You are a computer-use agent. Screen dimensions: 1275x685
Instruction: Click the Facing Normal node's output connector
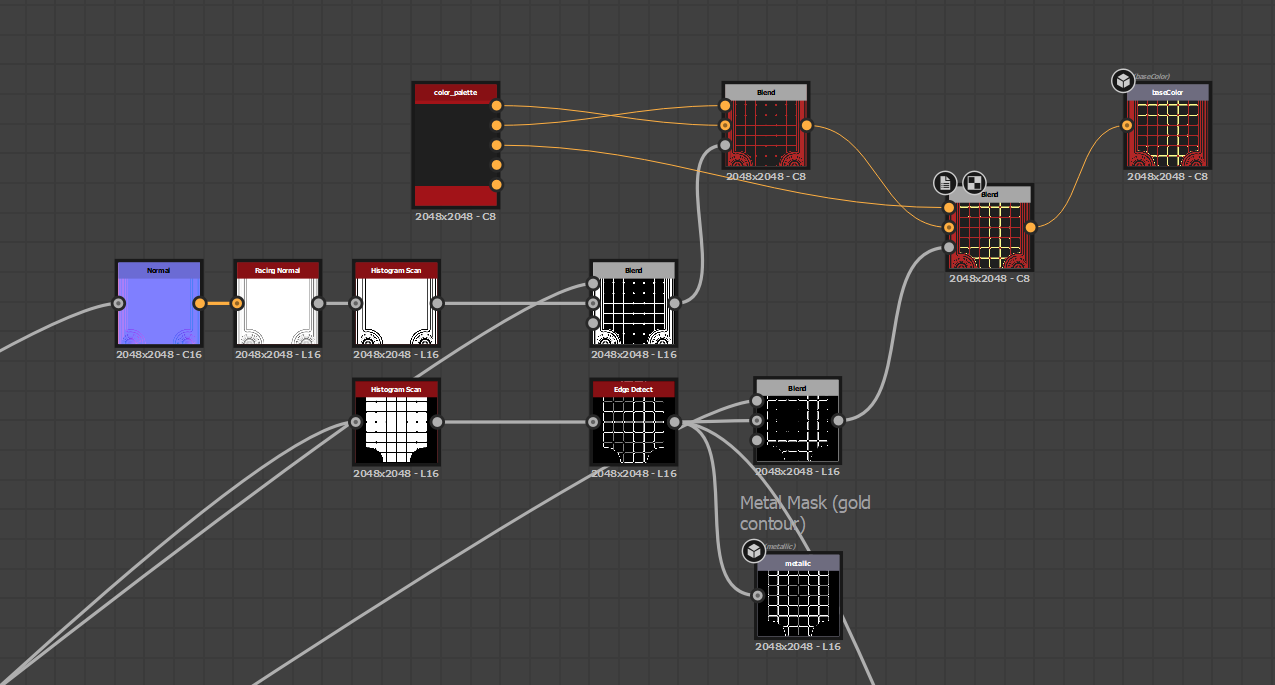point(318,303)
